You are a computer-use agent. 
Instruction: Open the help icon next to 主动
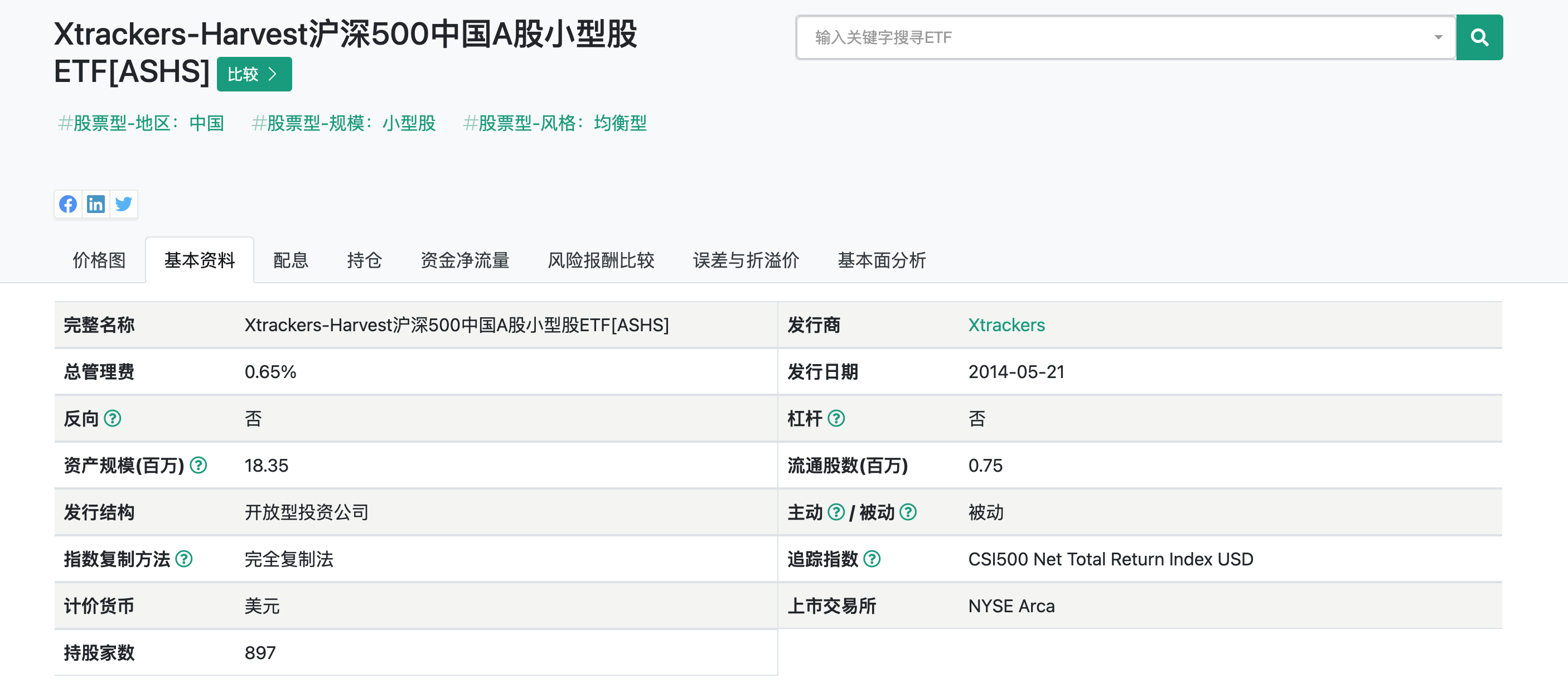[836, 512]
